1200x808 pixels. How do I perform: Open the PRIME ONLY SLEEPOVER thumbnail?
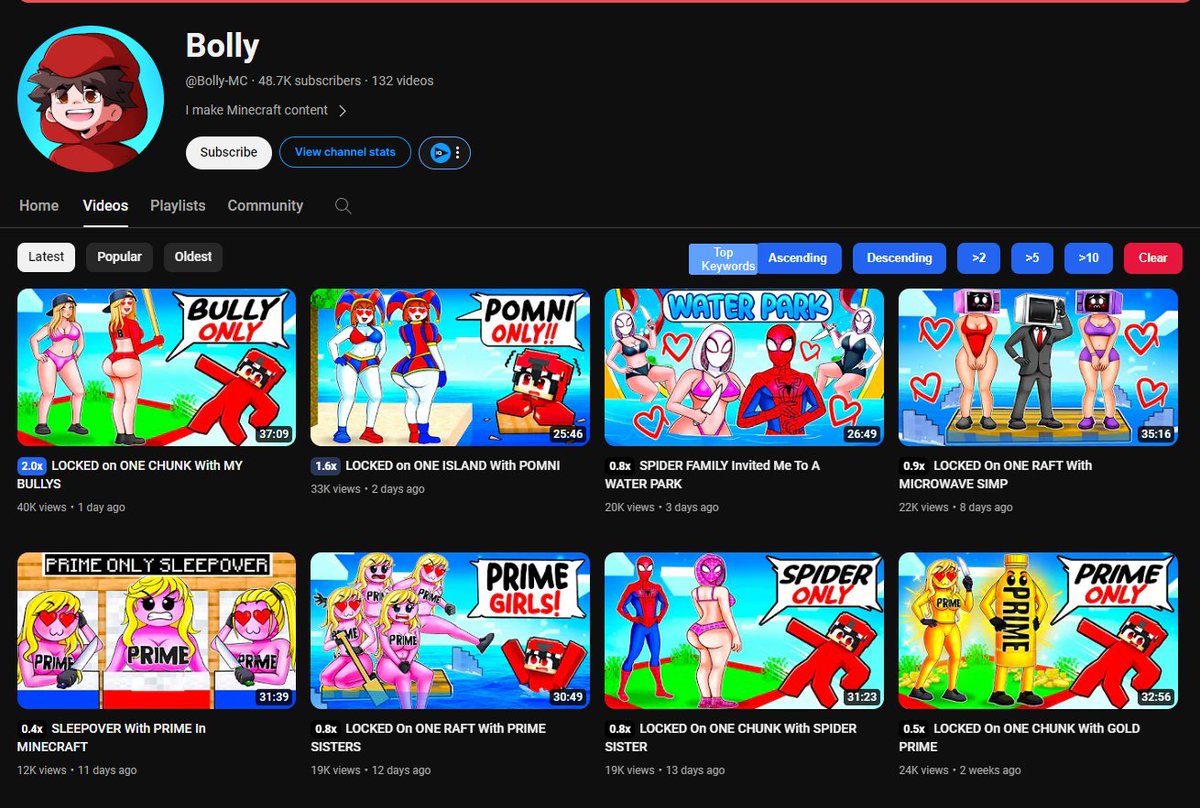157,631
